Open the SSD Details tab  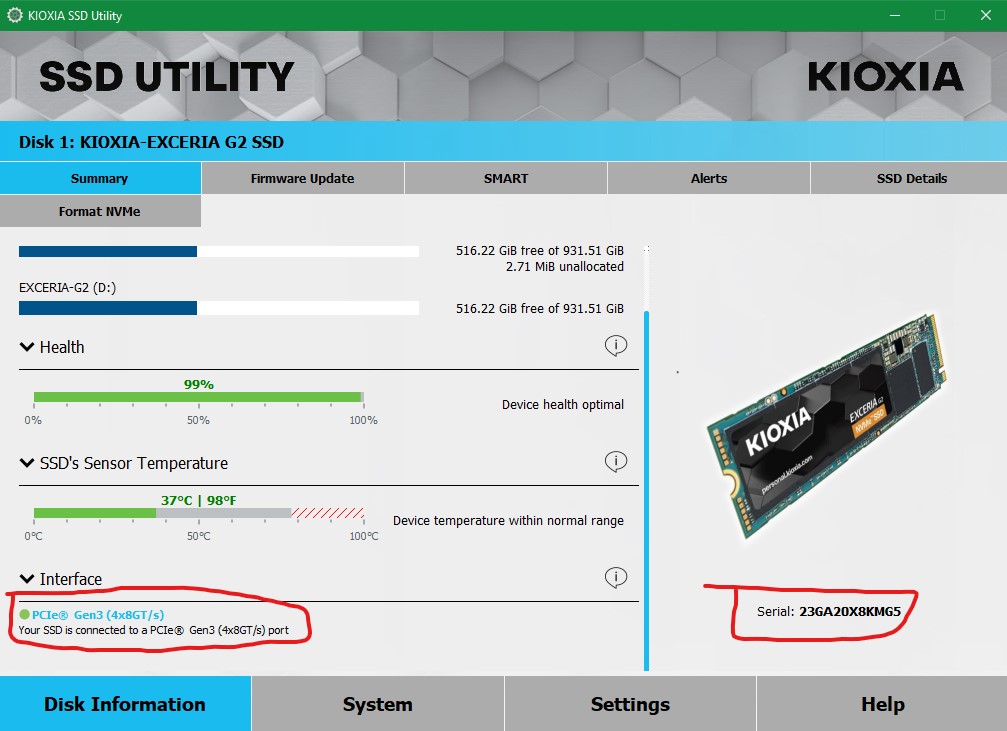click(x=909, y=178)
